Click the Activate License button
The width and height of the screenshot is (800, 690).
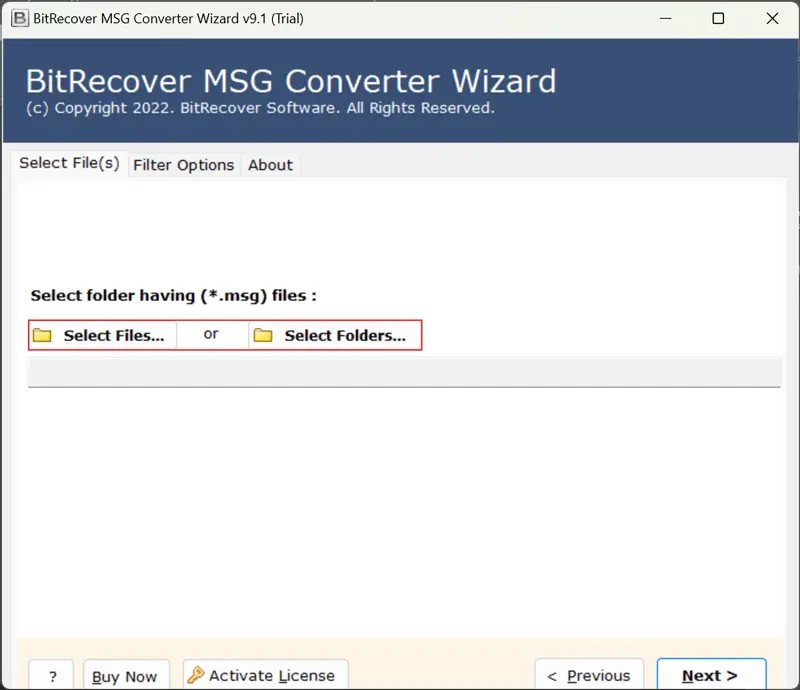point(265,675)
